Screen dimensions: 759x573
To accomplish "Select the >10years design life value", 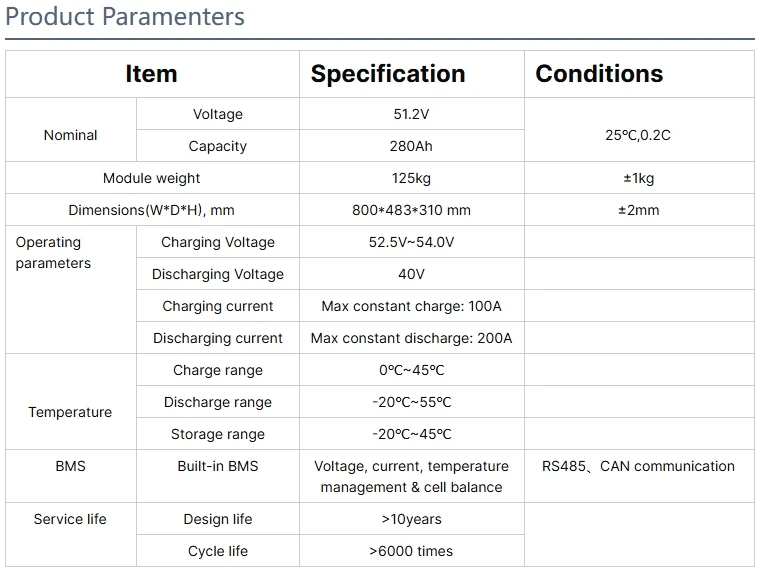I will click(x=411, y=519).
